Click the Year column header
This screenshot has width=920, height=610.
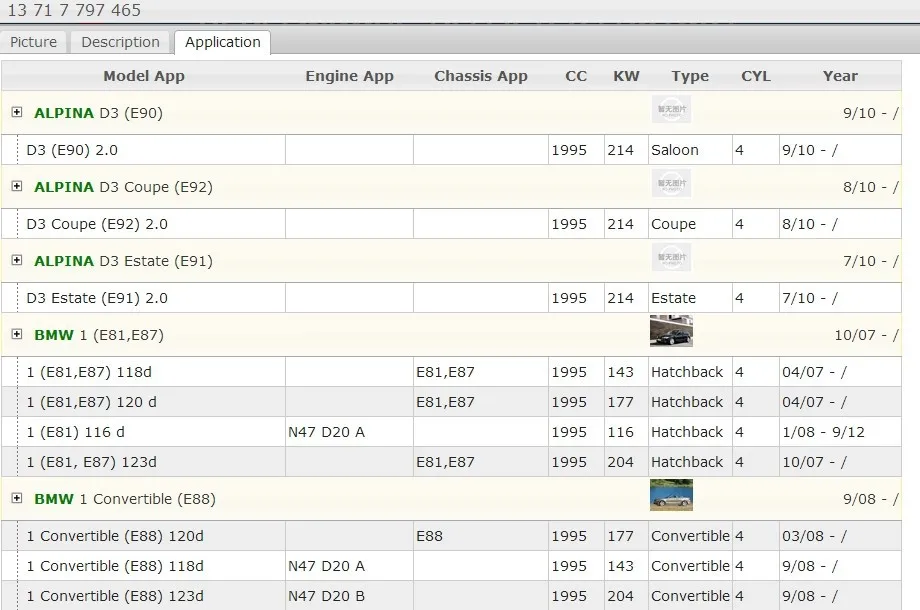[x=840, y=76]
